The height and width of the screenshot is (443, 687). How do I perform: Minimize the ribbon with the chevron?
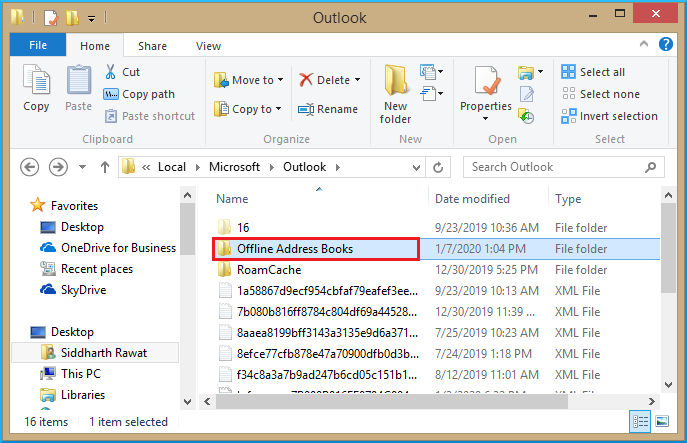coord(644,44)
